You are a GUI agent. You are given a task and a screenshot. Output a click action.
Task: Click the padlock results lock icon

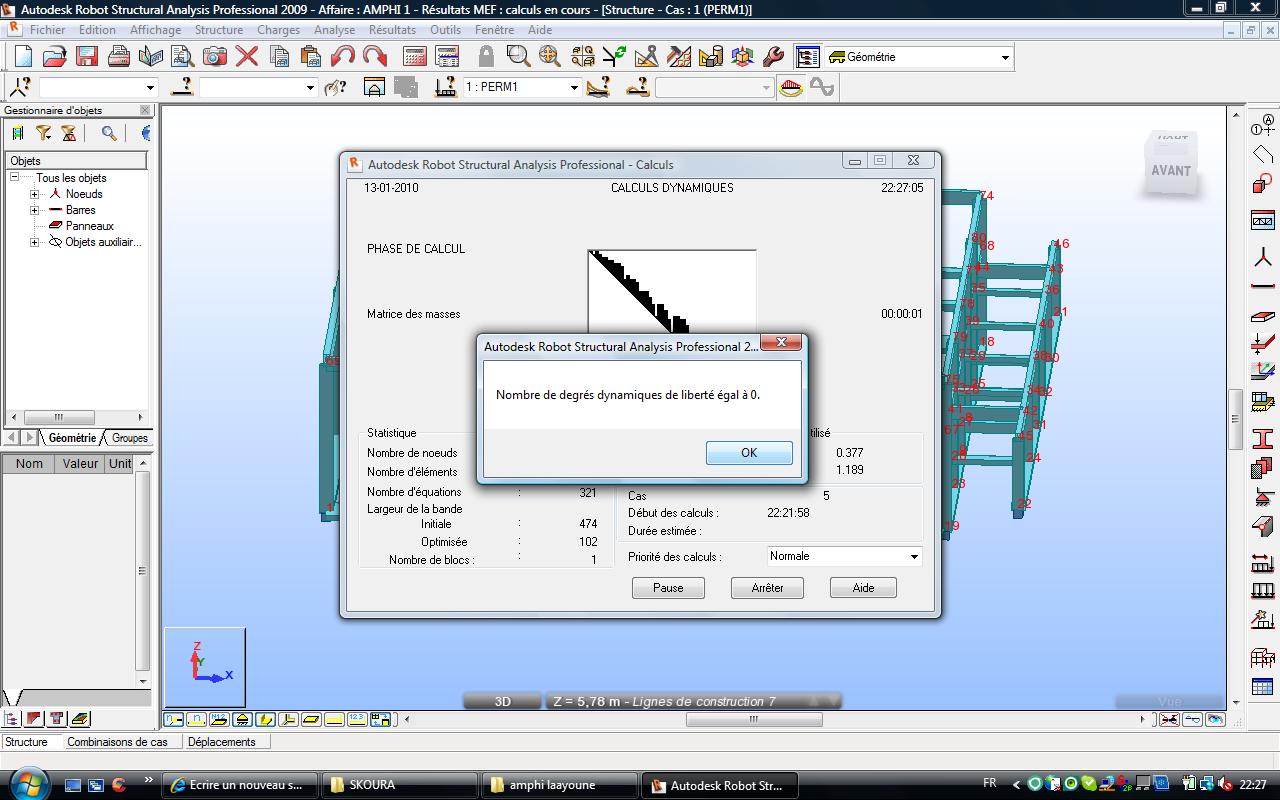[486, 57]
